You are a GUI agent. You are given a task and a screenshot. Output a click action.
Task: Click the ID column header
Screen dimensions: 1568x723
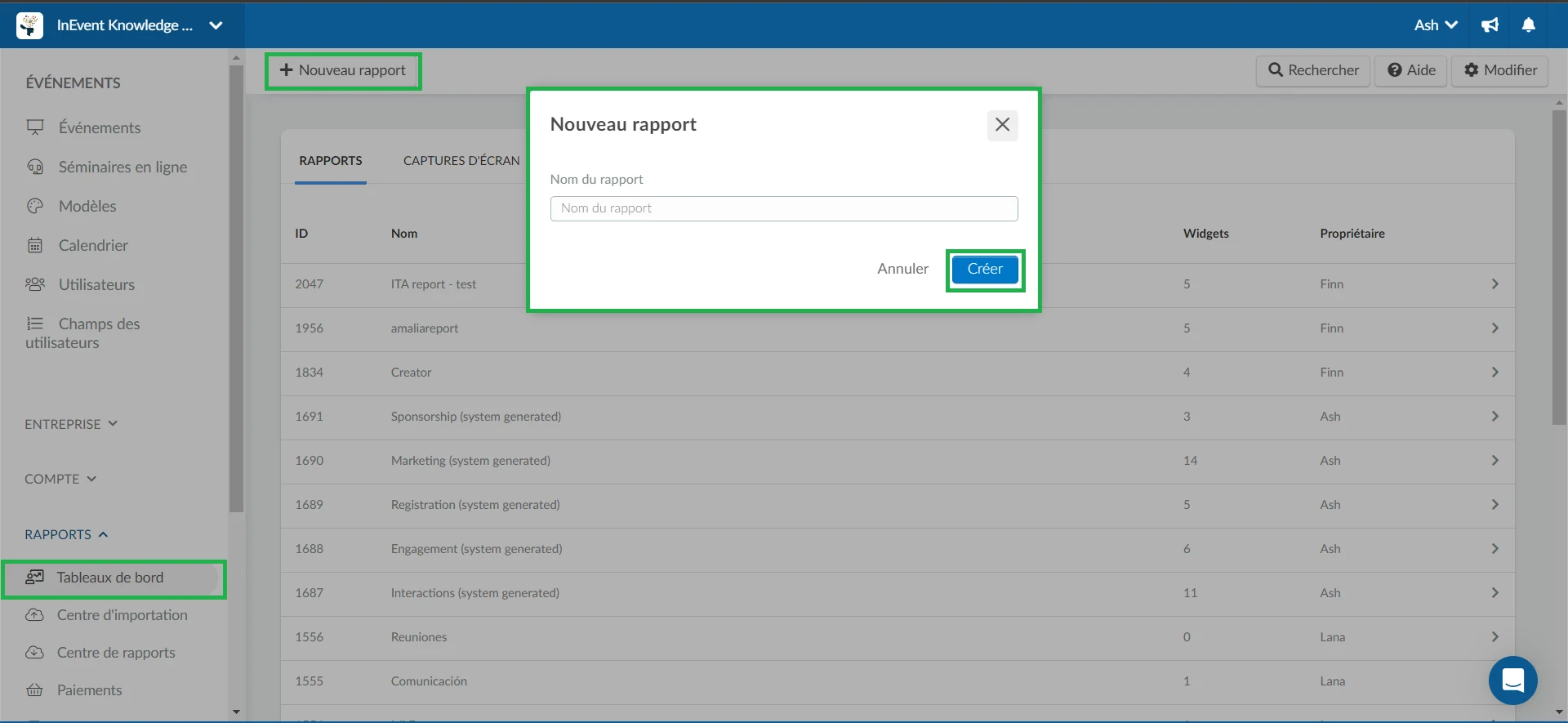[301, 234]
